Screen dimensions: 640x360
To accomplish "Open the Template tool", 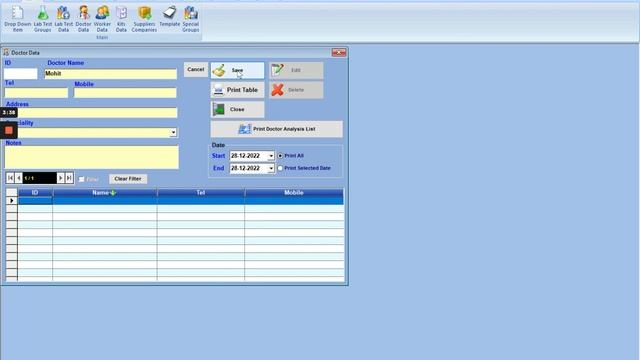I will (x=169, y=17).
